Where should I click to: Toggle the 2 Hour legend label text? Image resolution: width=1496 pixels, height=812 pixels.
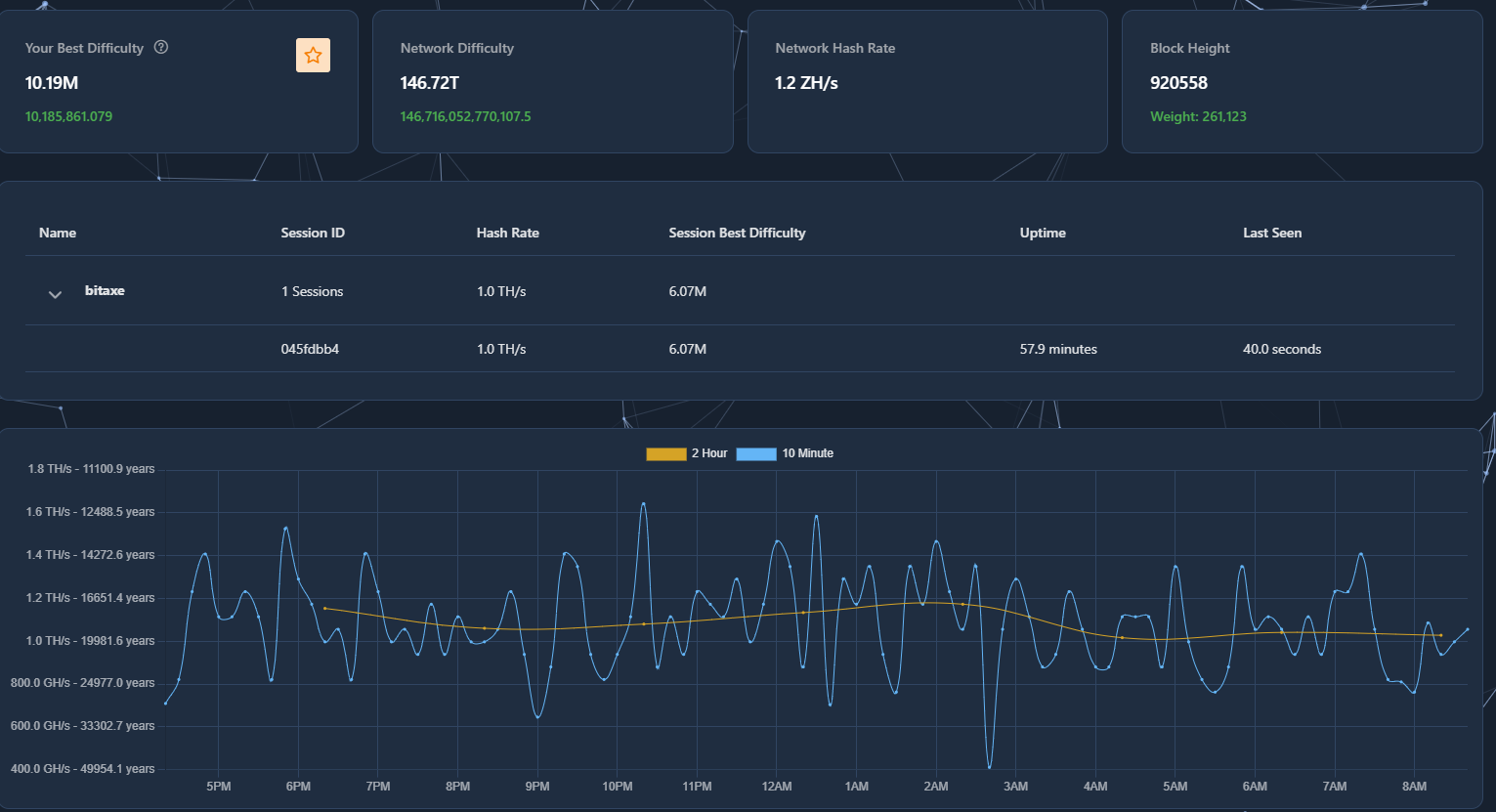pyautogui.click(x=709, y=453)
